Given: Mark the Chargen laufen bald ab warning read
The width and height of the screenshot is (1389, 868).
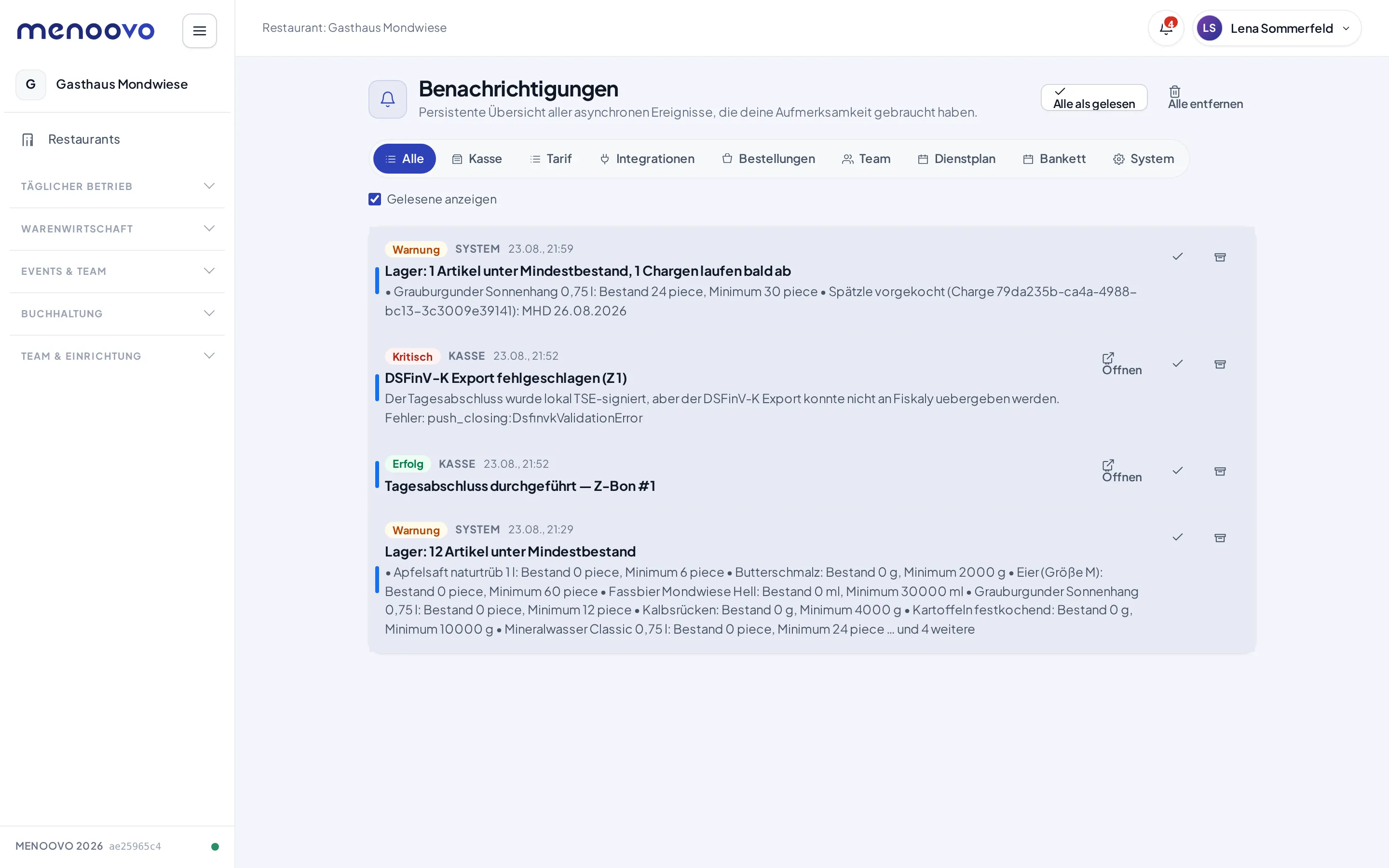Looking at the screenshot, I should (1177, 257).
